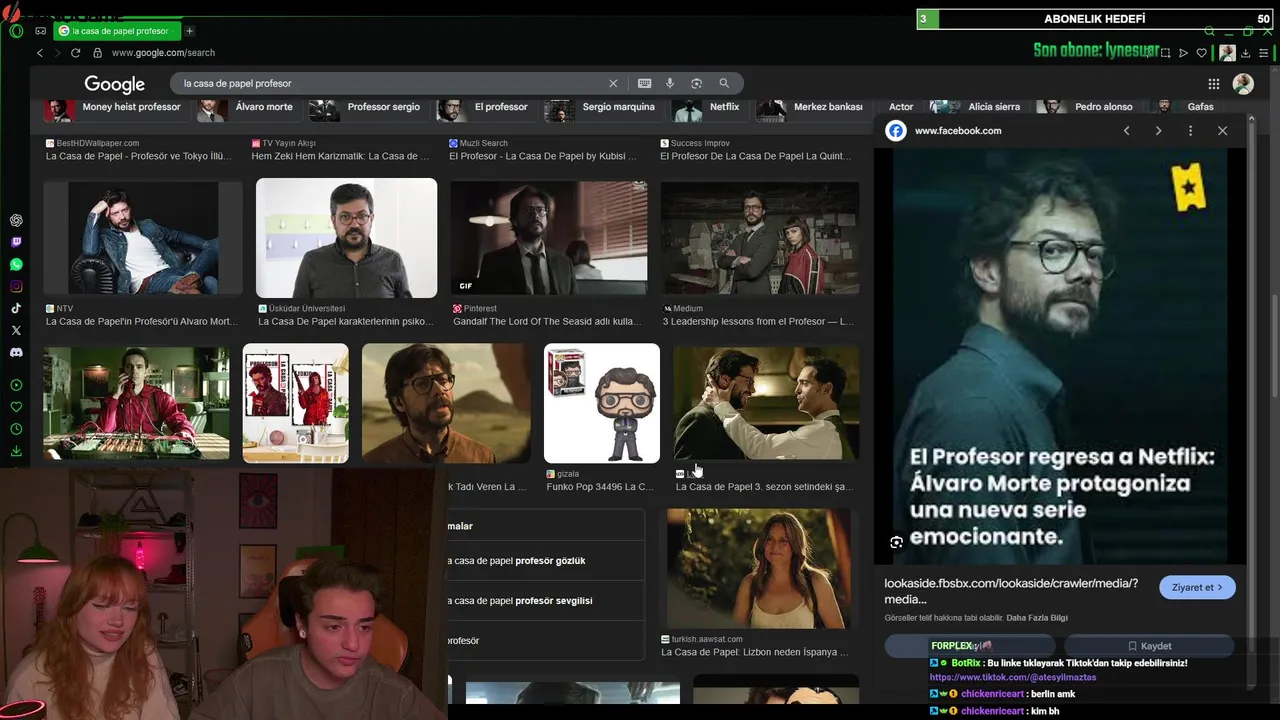Open downloads arrow in the sidebar
The height and width of the screenshot is (720, 1280).
tap(16, 451)
